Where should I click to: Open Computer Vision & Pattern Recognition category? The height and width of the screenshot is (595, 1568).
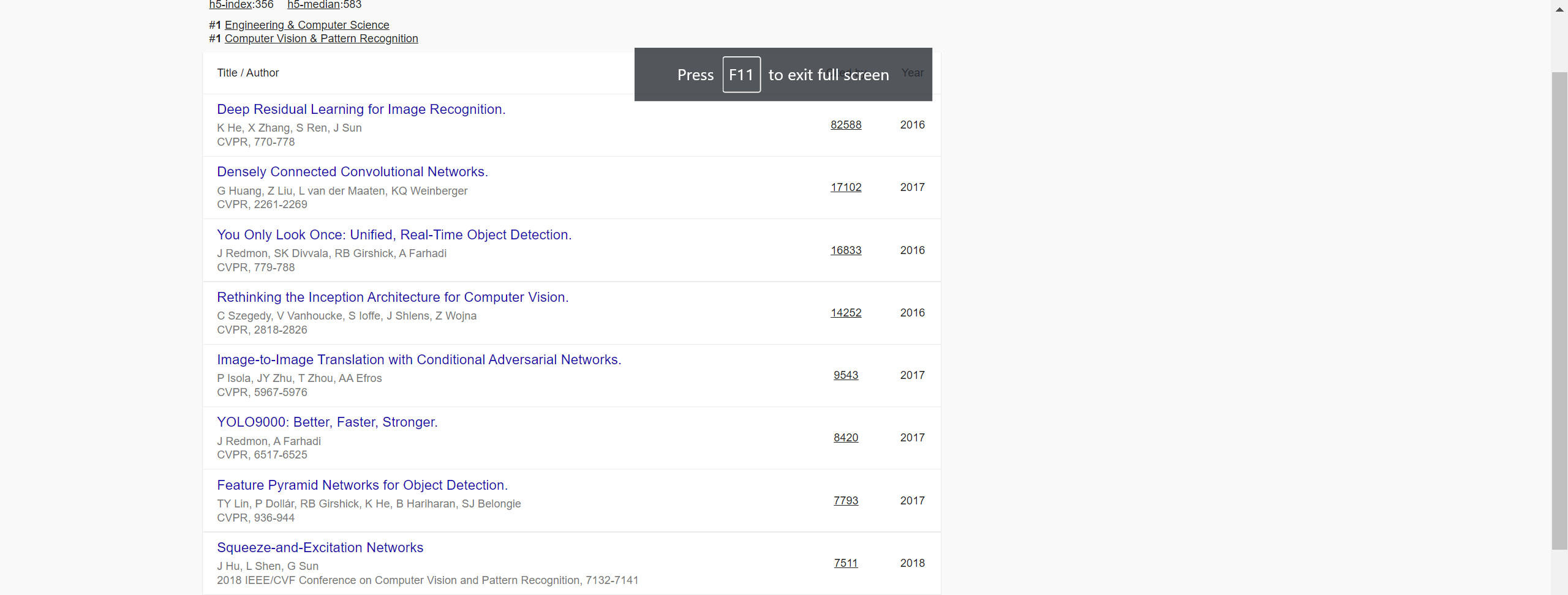pos(321,39)
